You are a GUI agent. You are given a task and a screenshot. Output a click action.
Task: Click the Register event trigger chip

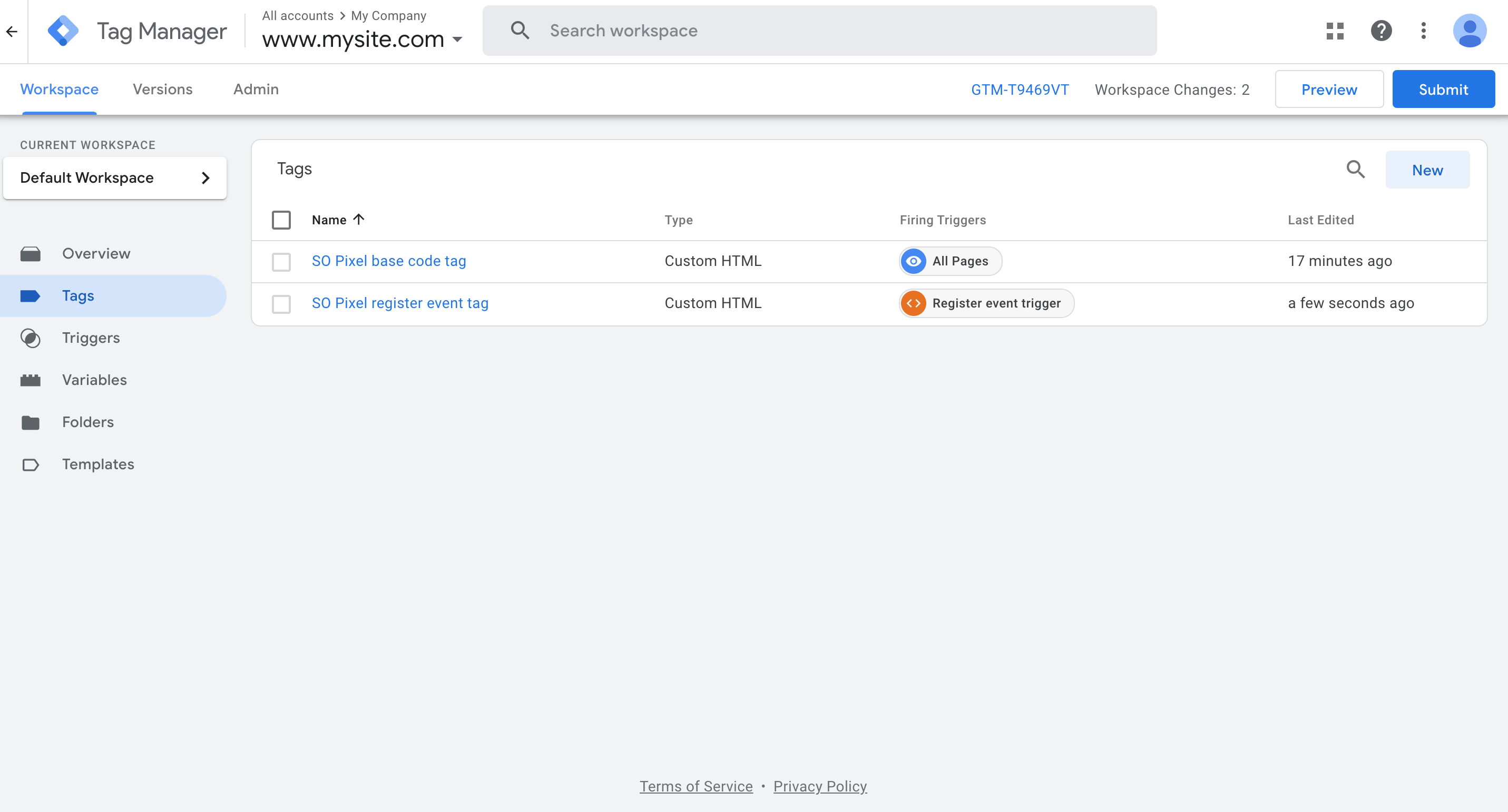pos(987,303)
